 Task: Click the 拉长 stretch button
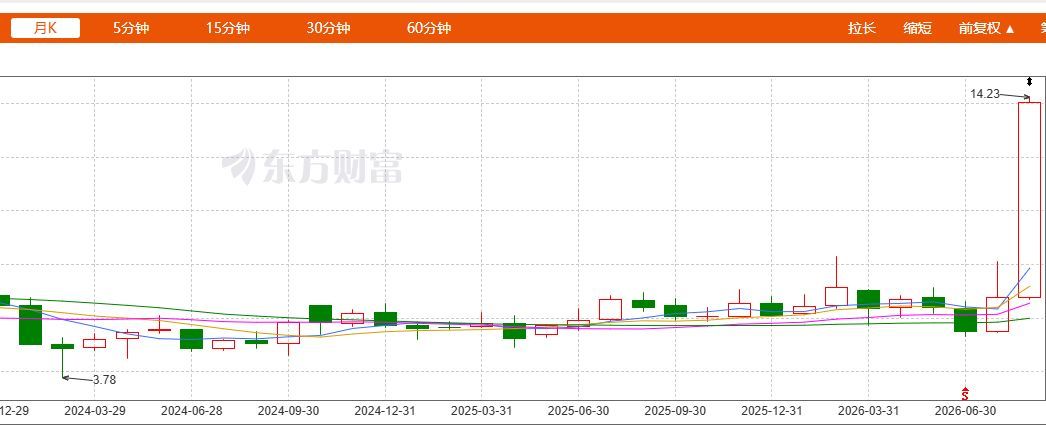tap(862, 28)
